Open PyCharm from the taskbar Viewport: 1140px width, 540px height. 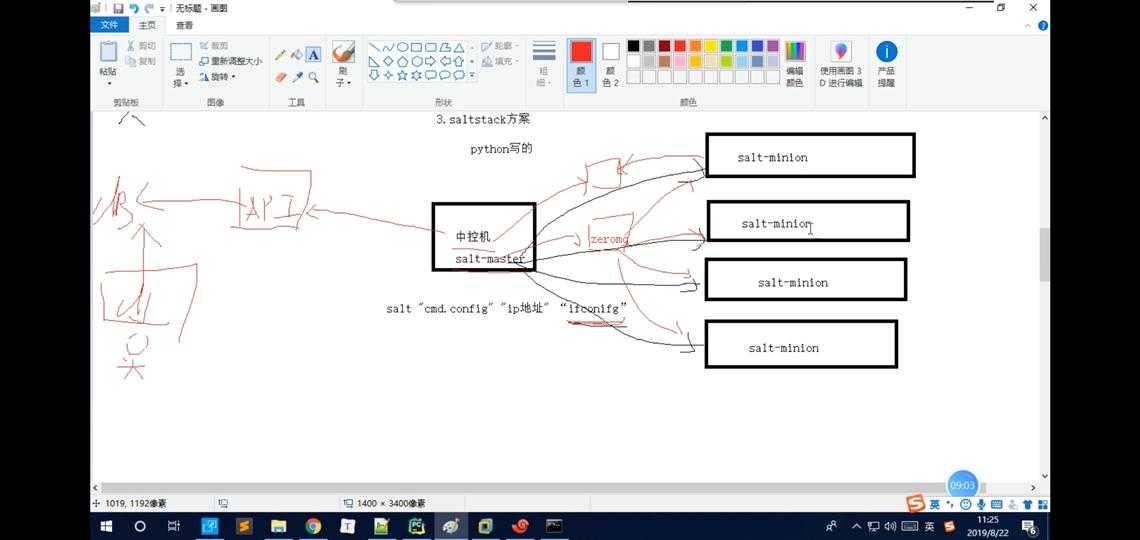tap(417, 526)
